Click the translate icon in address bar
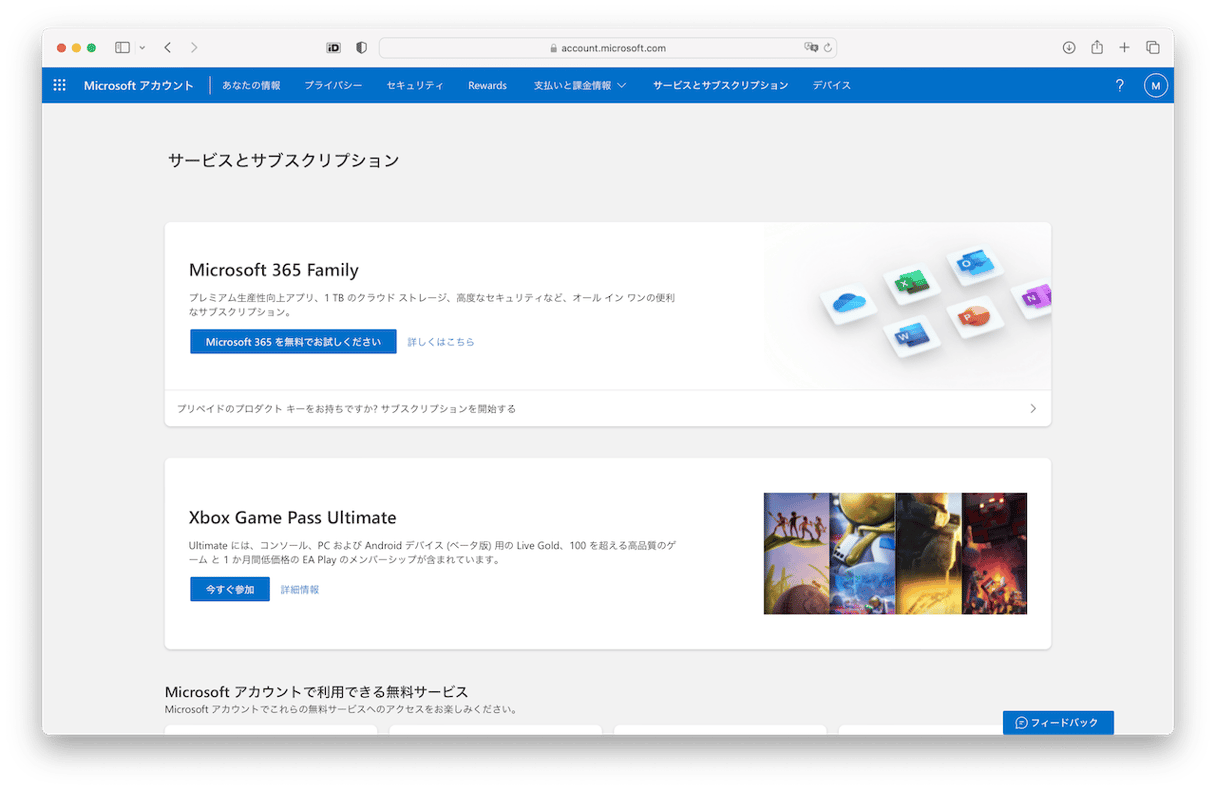This screenshot has height=790, width=1216. point(811,47)
